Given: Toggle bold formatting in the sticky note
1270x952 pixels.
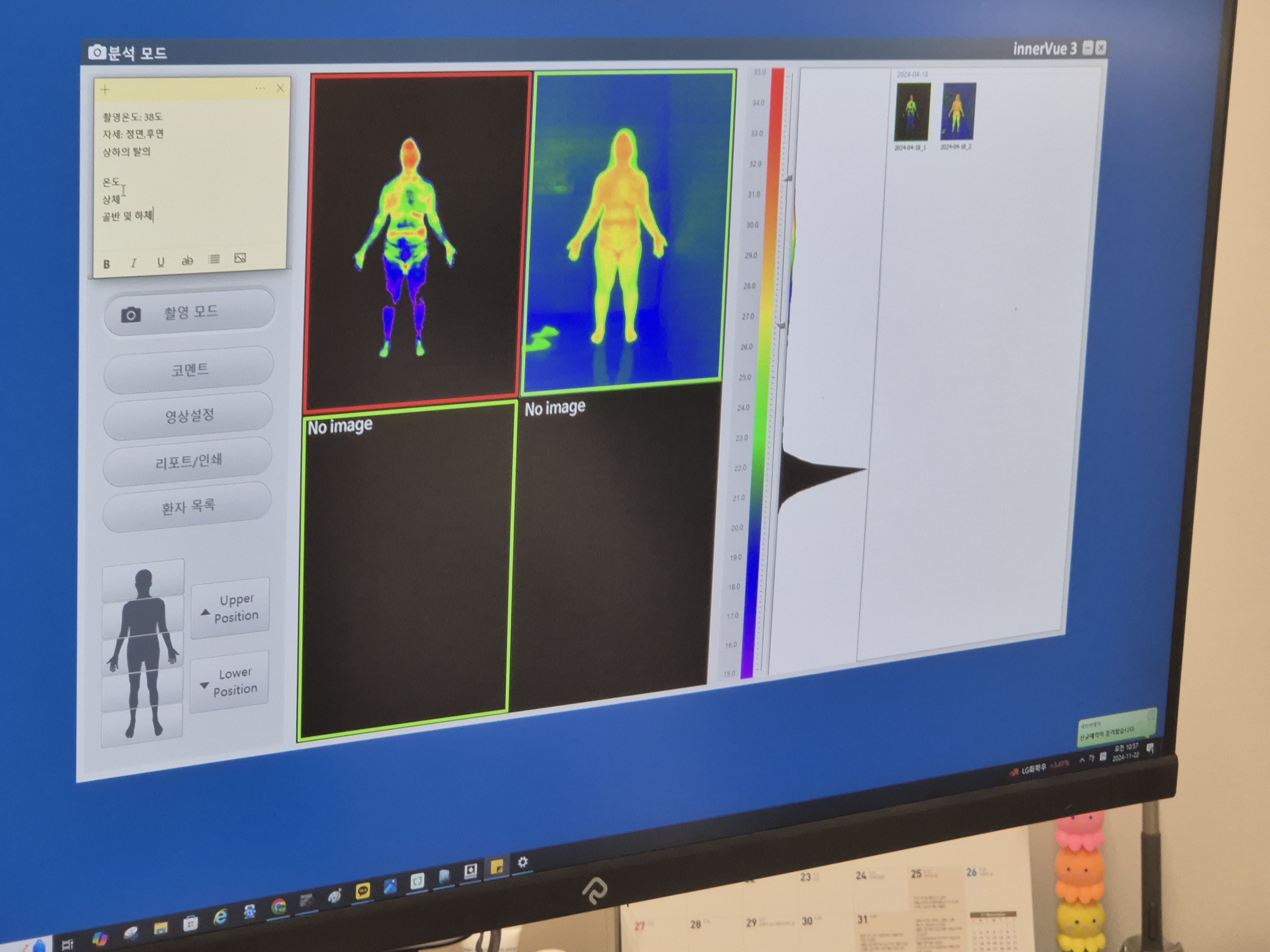Looking at the screenshot, I should 106,264.
